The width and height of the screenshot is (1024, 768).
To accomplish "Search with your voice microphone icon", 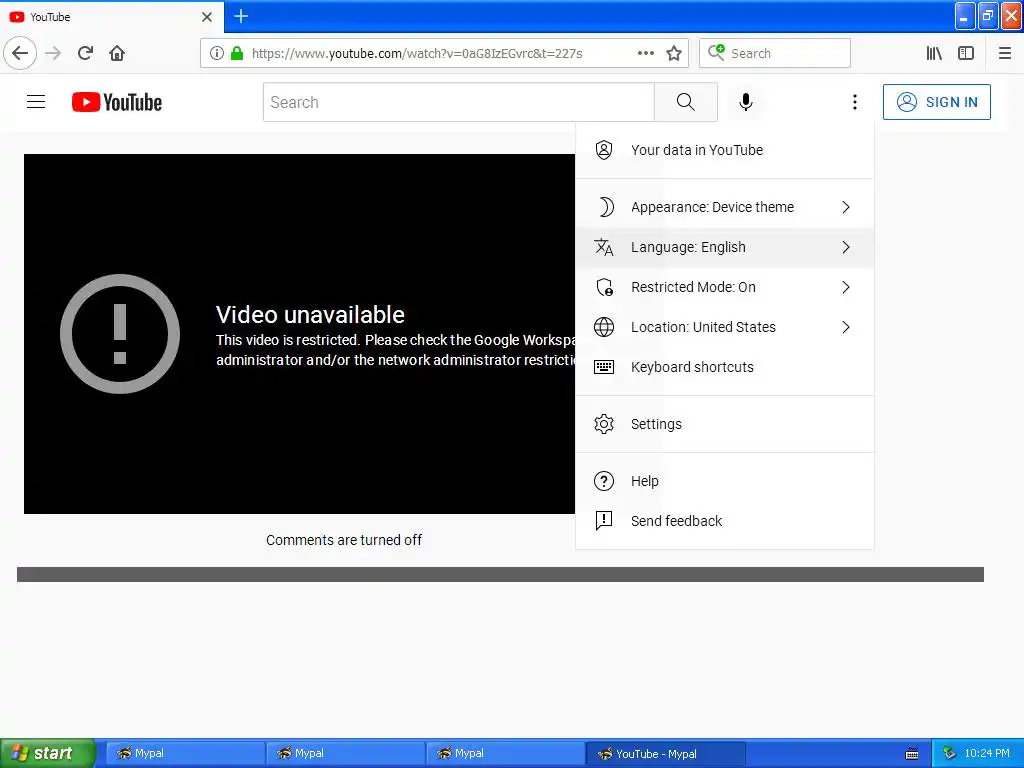I will 746,102.
